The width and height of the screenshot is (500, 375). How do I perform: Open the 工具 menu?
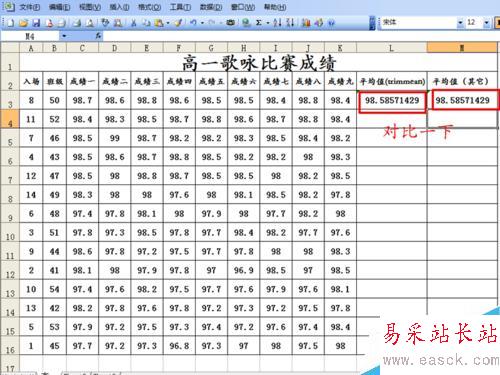(x=180, y=7)
